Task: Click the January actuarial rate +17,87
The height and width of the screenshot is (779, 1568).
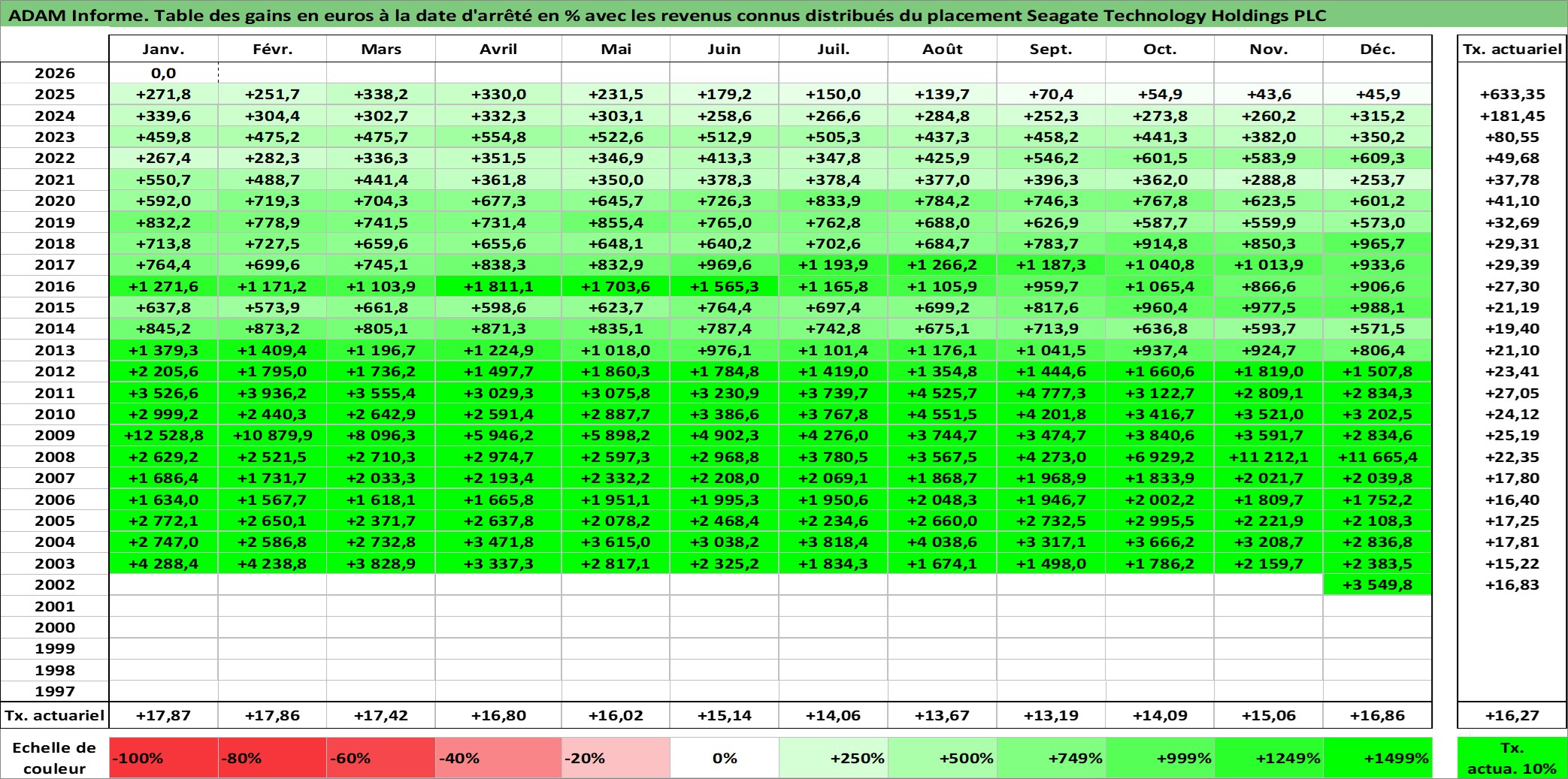Action: click(x=163, y=715)
